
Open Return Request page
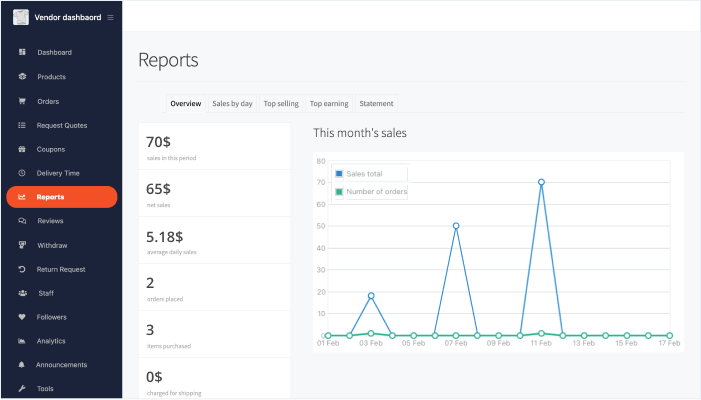[62, 269]
